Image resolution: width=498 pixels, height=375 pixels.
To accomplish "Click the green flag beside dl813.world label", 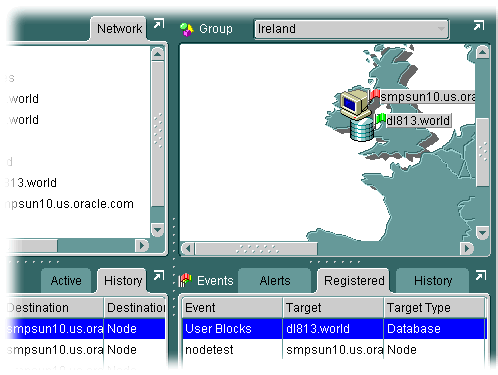I will pyautogui.click(x=380, y=119).
